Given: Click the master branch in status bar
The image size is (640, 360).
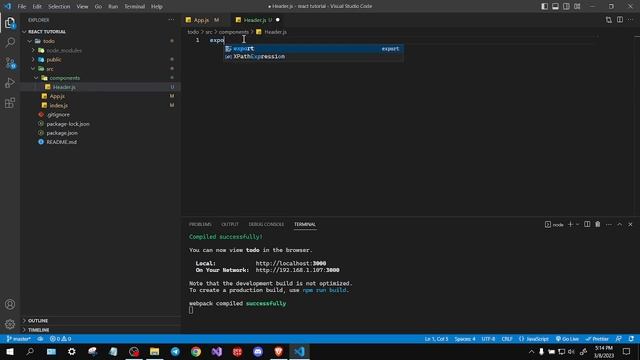Looking at the screenshot, I should point(19,339).
